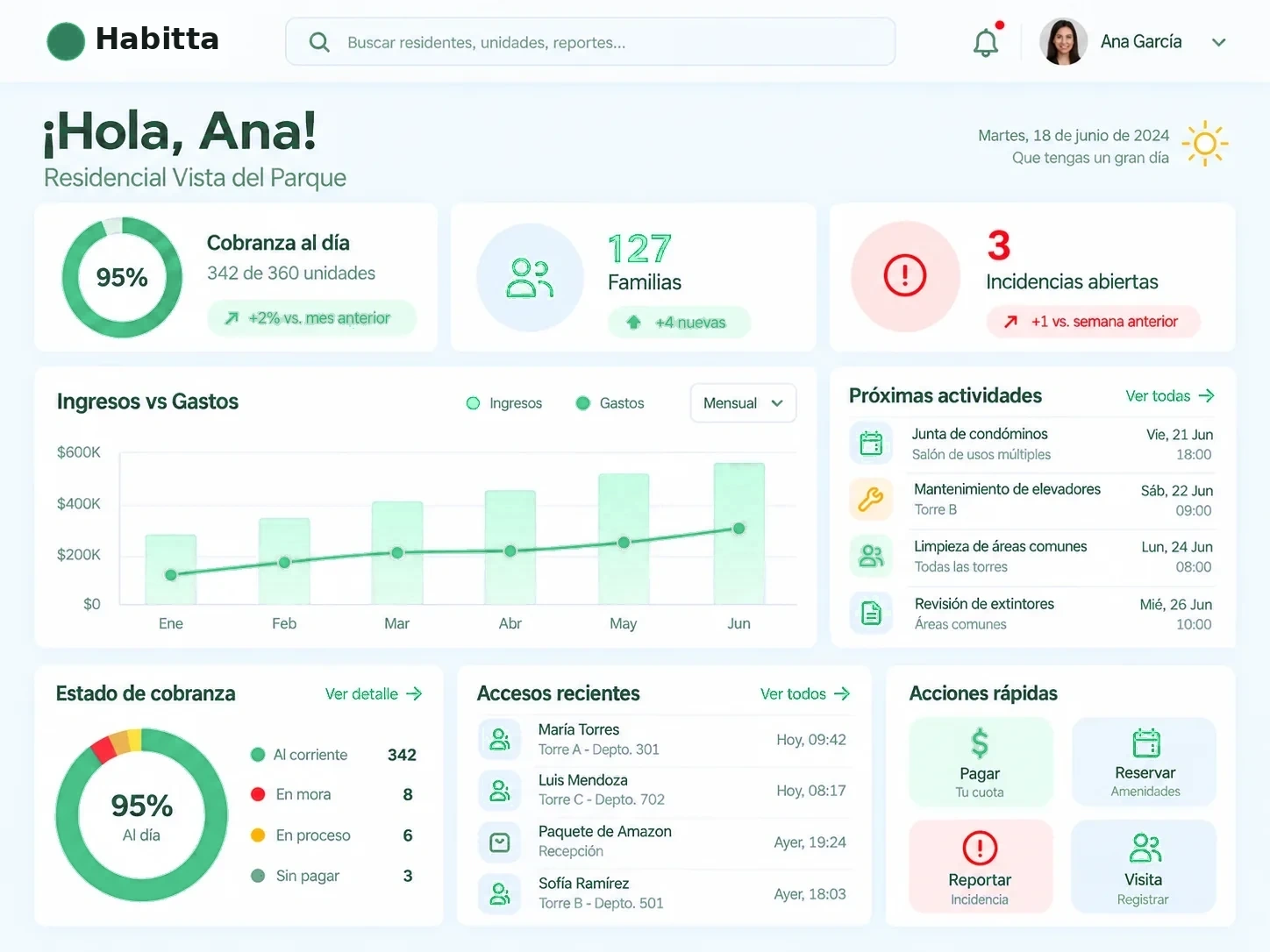1270x952 pixels.
Task: Click the Al corriente green legend dot
Action: (x=258, y=755)
